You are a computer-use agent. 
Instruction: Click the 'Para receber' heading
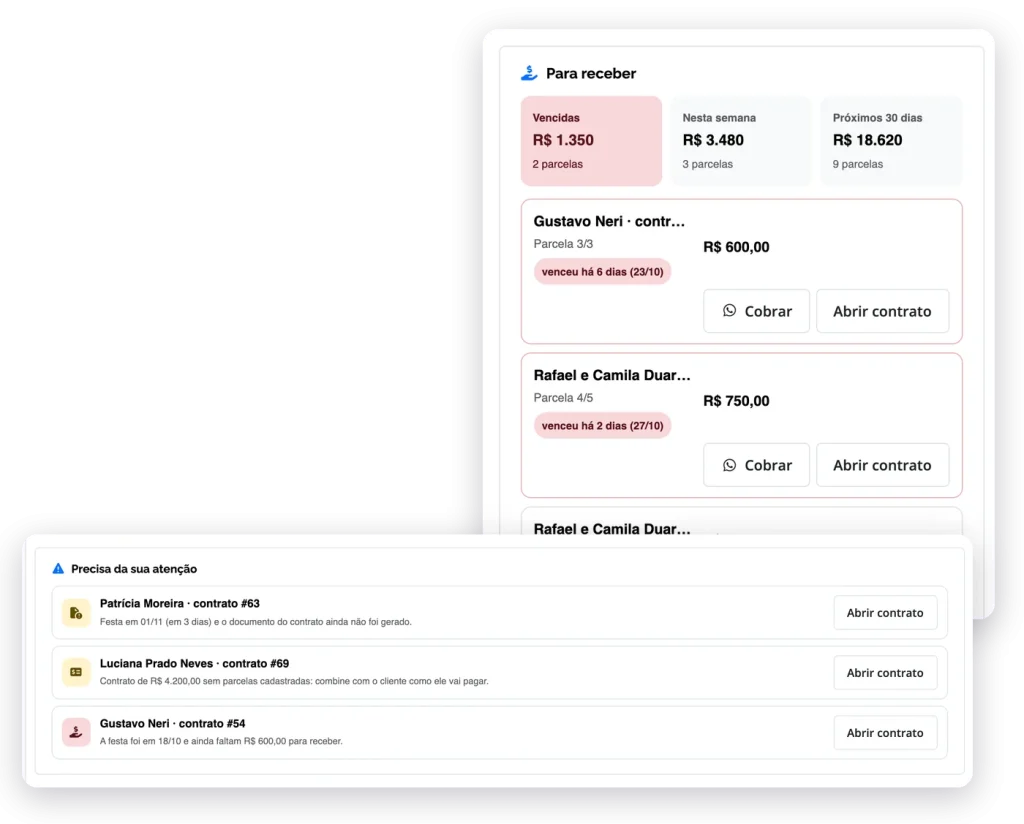[591, 73]
